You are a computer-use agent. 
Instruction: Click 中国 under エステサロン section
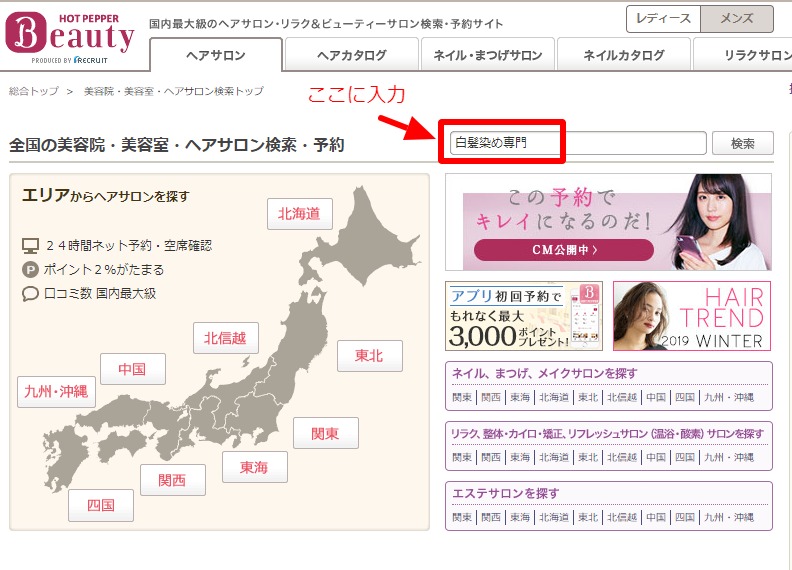(x=656, y=517)
